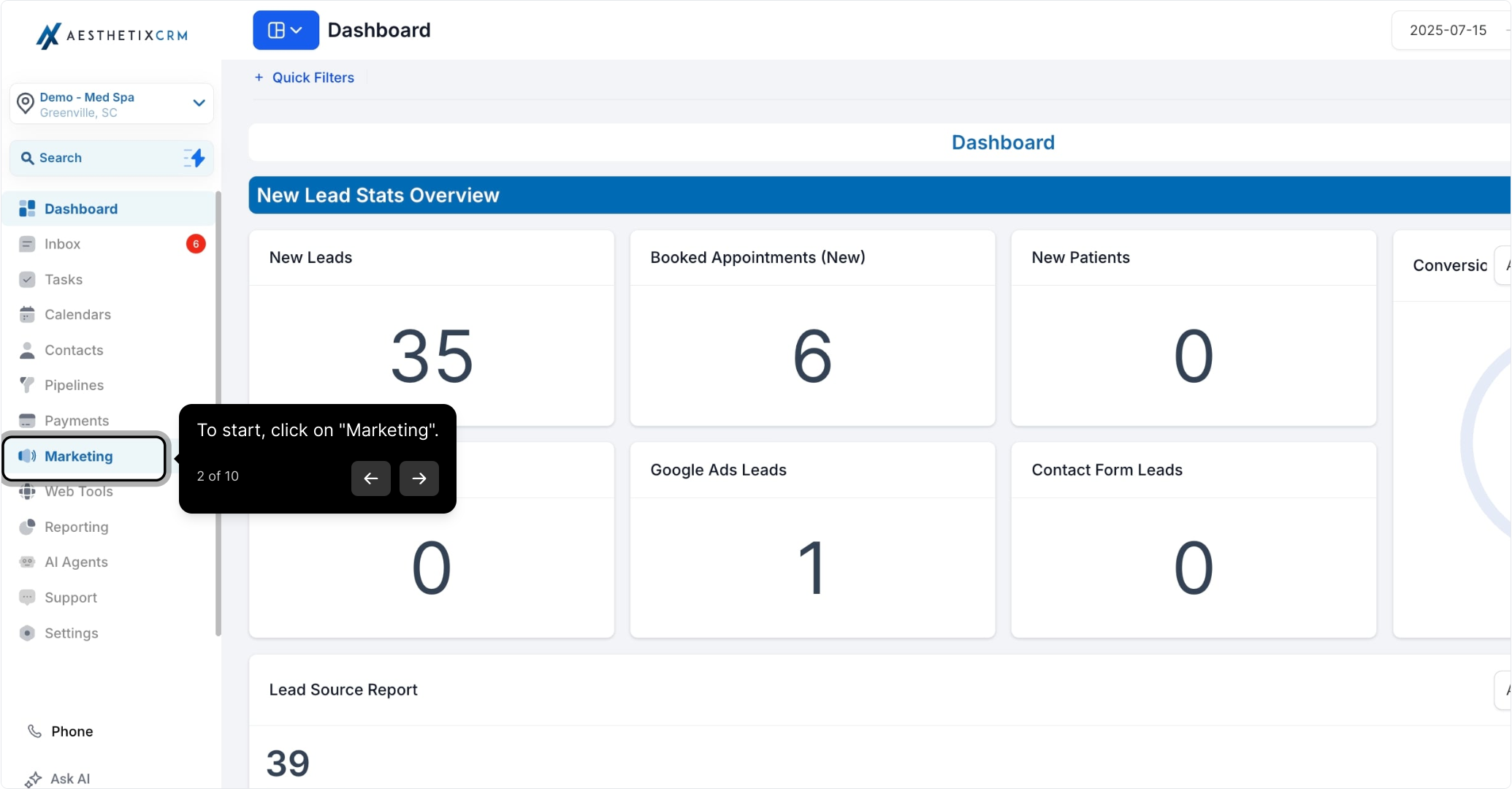The width and height of the screenshot is (1512, 789).
Task: Click the Marketing megaphone icon
Action: [x=27, y=457]
